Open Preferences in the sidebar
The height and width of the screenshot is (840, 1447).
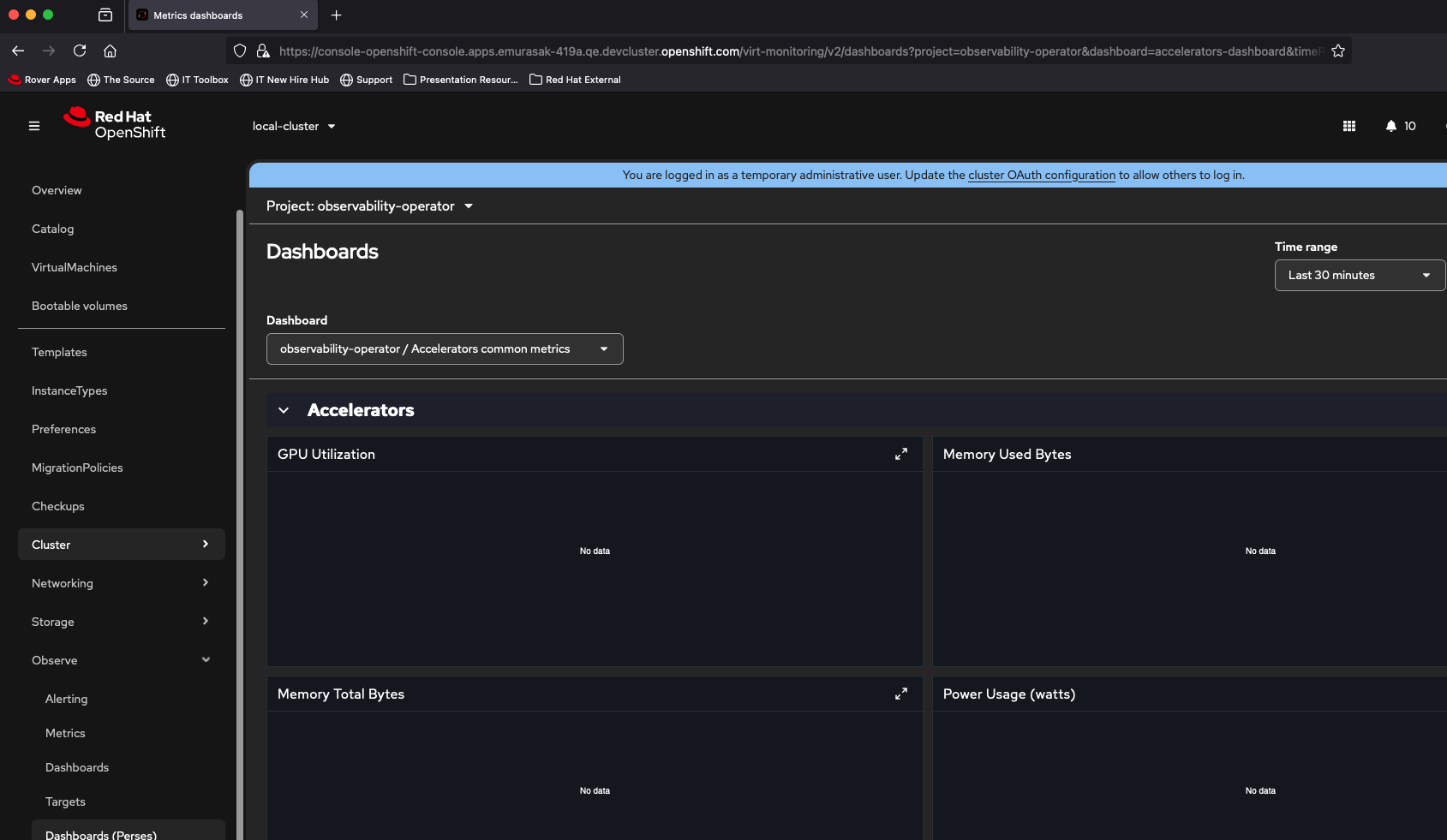point(63,429)
